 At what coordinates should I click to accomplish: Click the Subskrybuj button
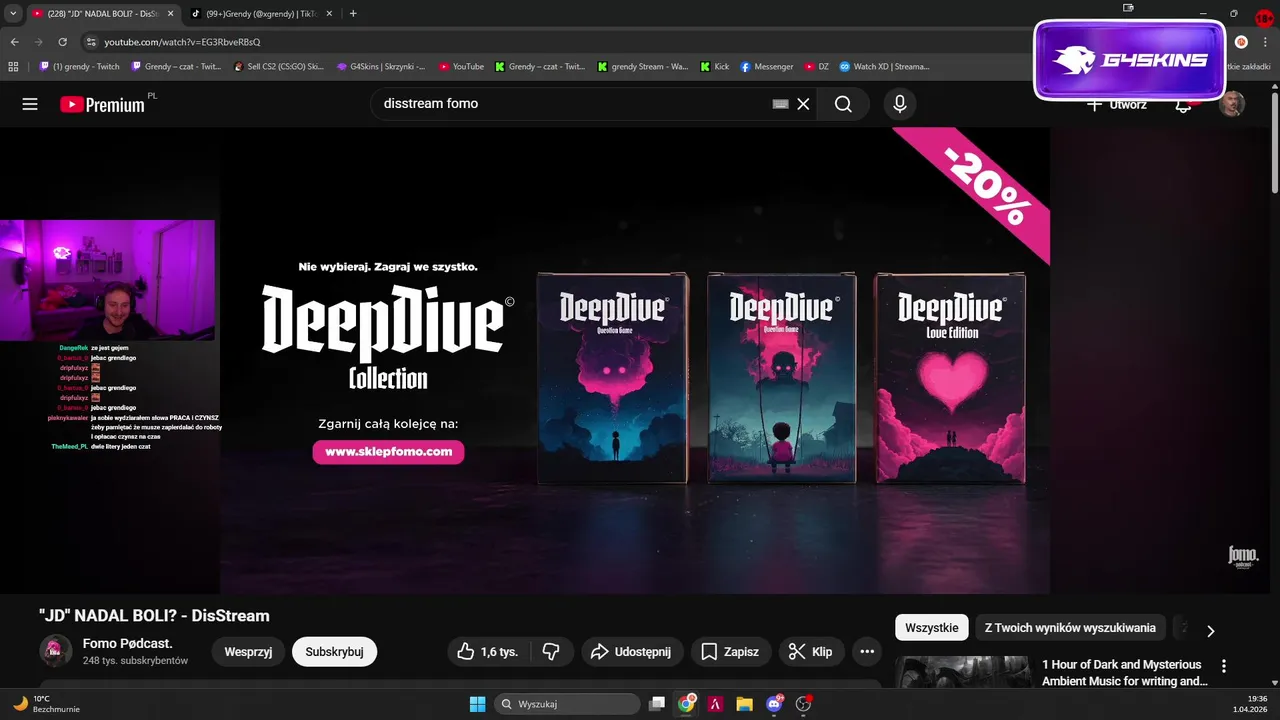tap(334, 652)
